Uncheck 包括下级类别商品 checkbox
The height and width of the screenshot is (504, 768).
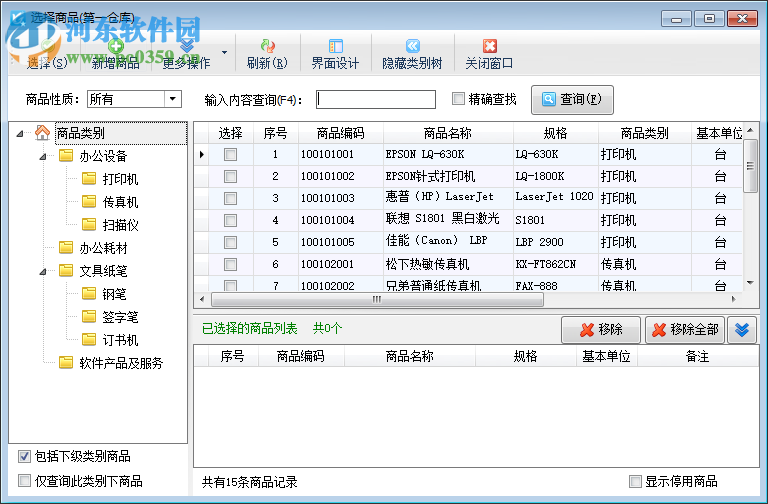coord(24,456)
